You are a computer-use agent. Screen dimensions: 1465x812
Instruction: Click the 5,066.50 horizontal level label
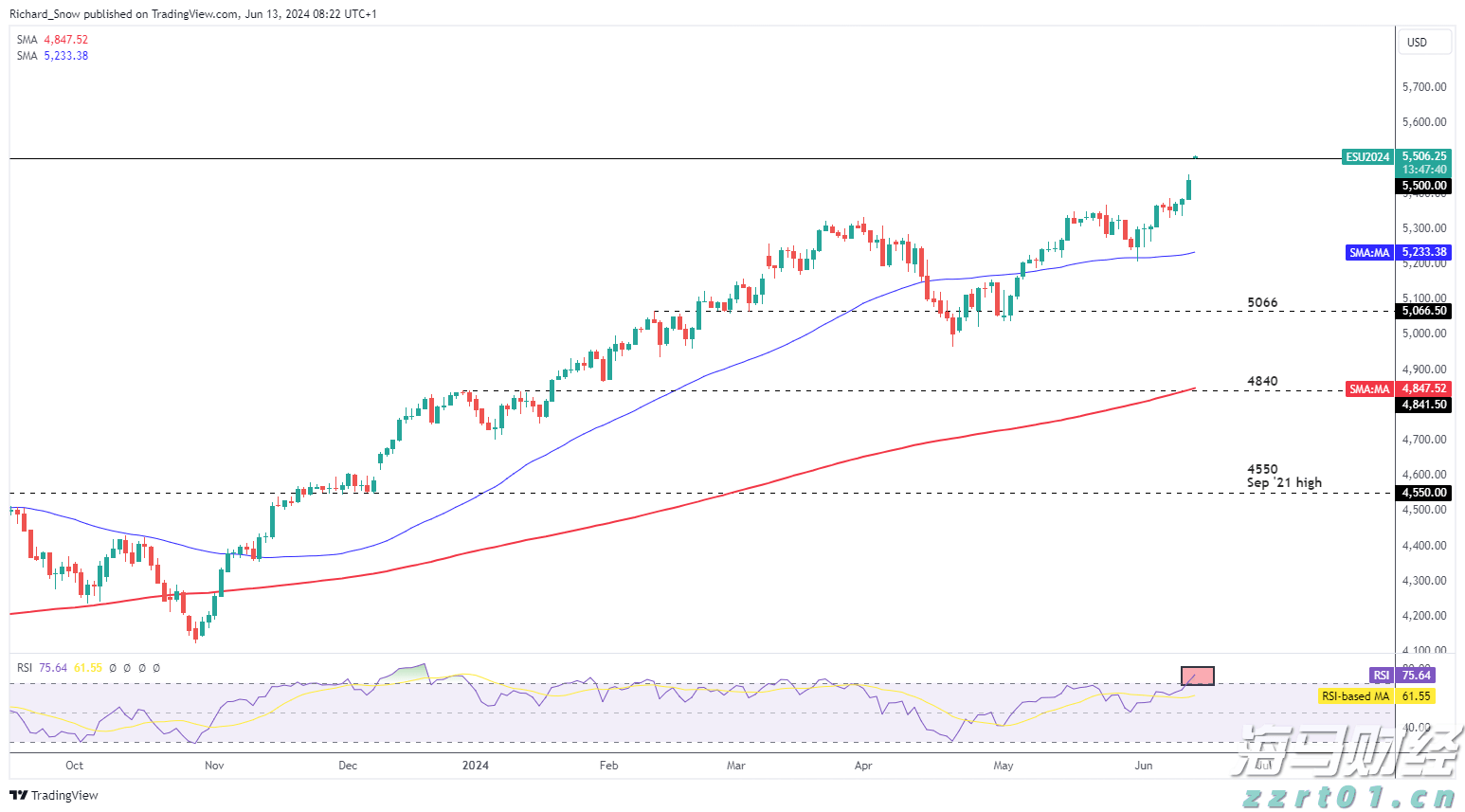point(1424,311)
